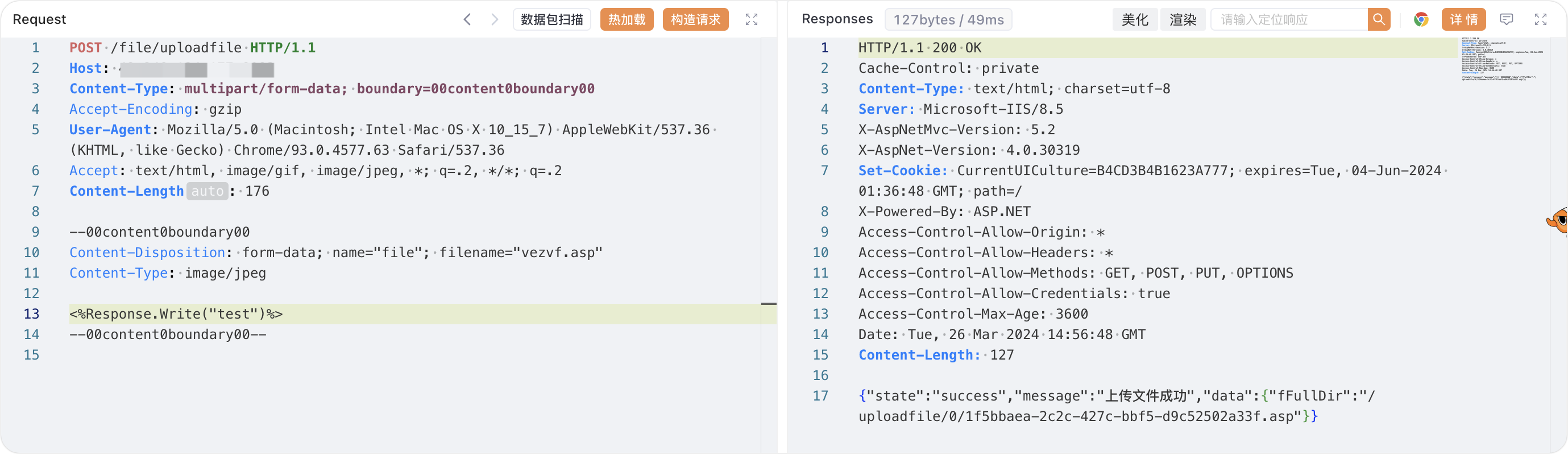Click X-Powered-By: ASP.NET line

point(944,212)
